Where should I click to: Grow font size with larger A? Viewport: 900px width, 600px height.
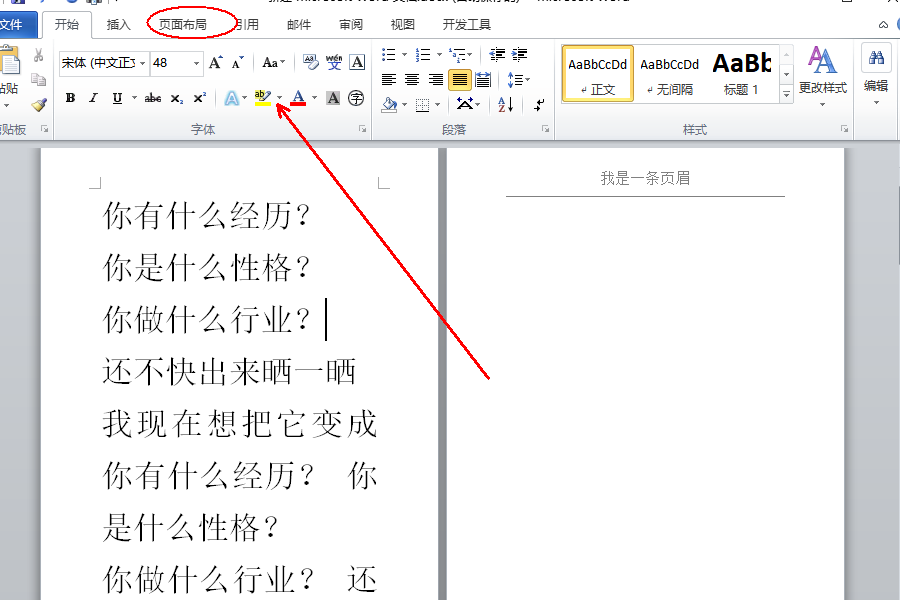pos(216,63)
